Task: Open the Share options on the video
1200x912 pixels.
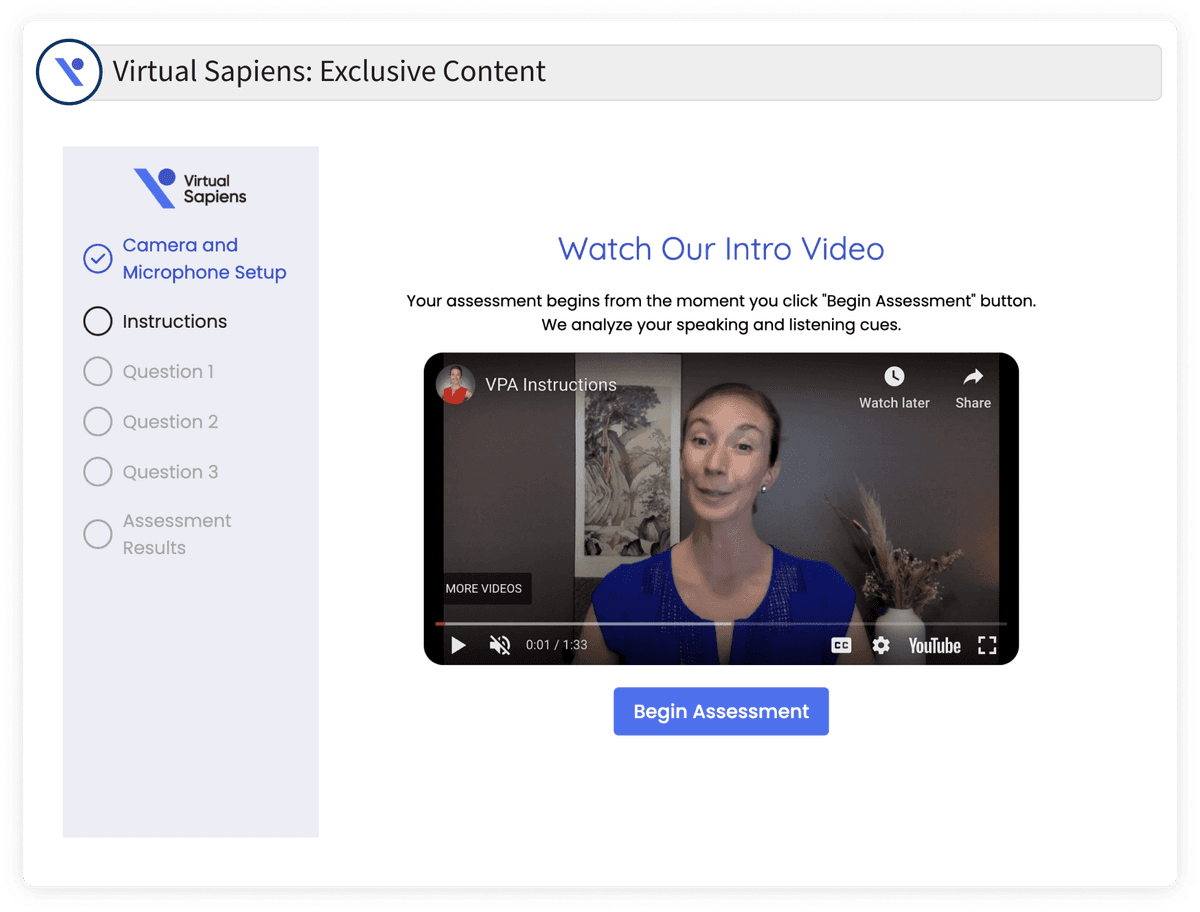Action: pyautogui.click(x=972, y=377)
